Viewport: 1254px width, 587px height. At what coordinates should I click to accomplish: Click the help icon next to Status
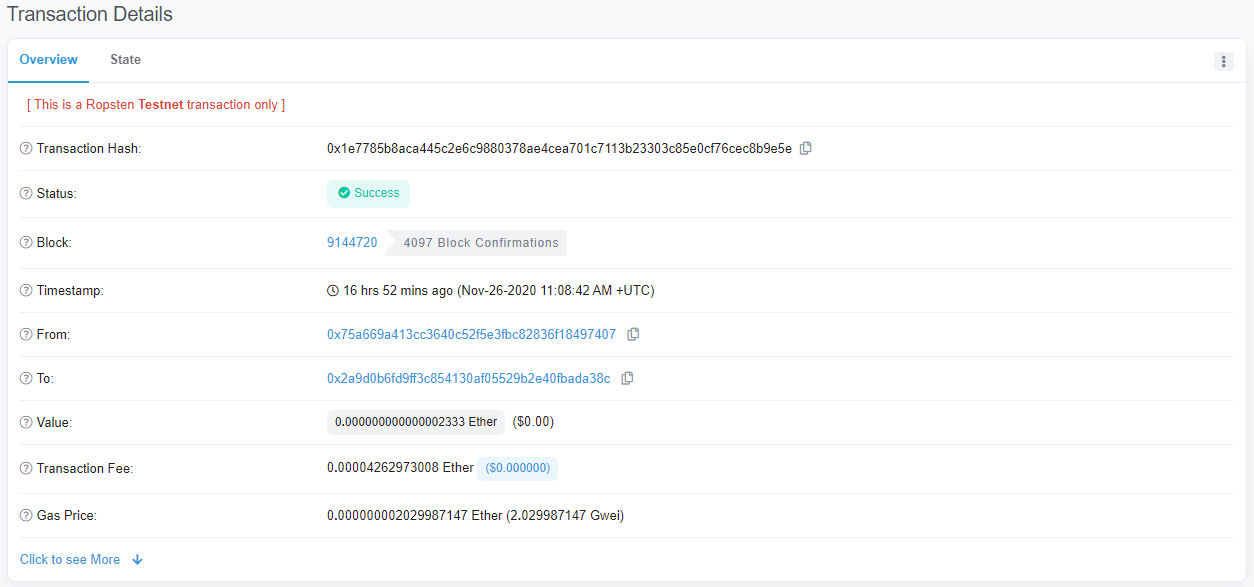tap(26, 194)
